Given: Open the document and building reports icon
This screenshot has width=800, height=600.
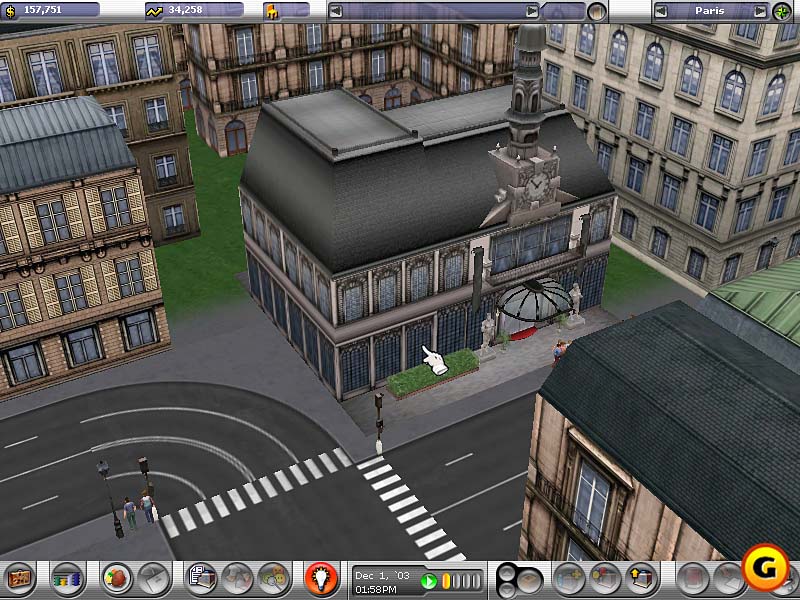Looking at the screenshot, I should [201, 579].
